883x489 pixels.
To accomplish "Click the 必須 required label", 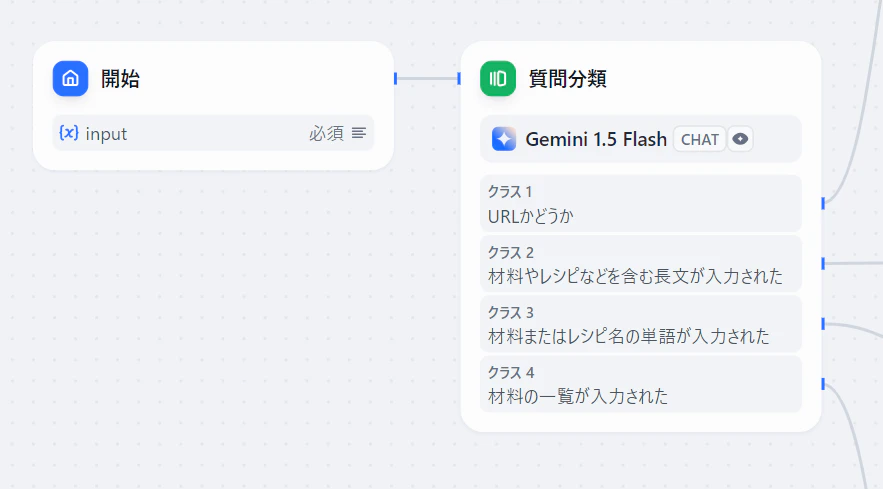I will click(326, 133).
